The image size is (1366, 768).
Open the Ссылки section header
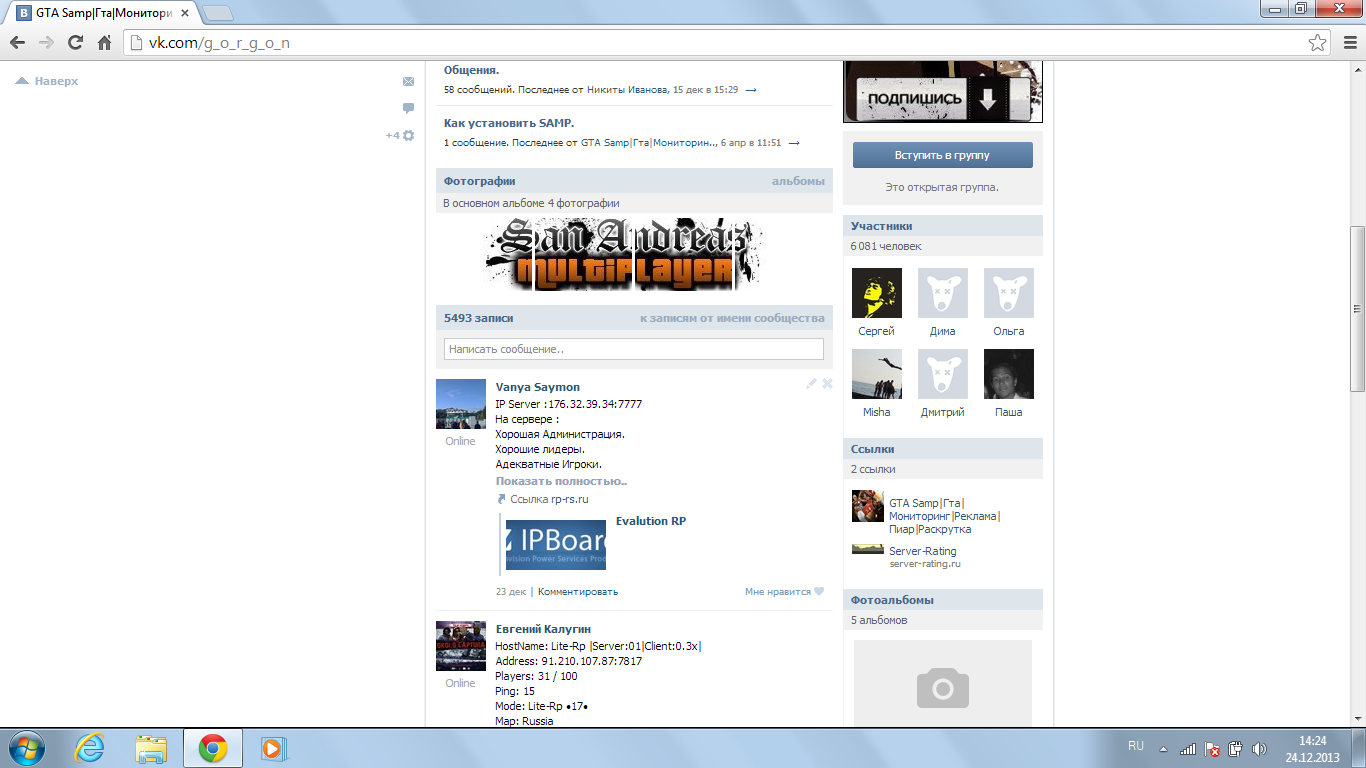tap(943, 449)
